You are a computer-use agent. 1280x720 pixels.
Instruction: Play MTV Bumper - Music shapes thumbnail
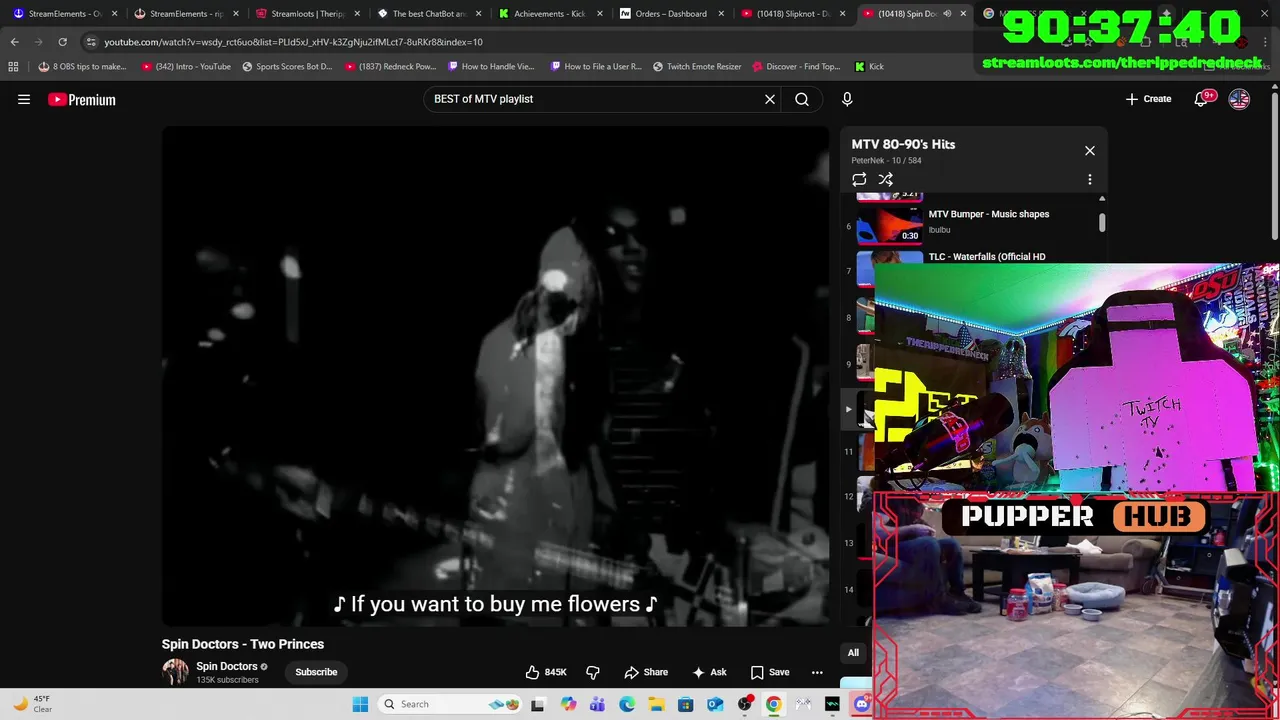[889, 226]
